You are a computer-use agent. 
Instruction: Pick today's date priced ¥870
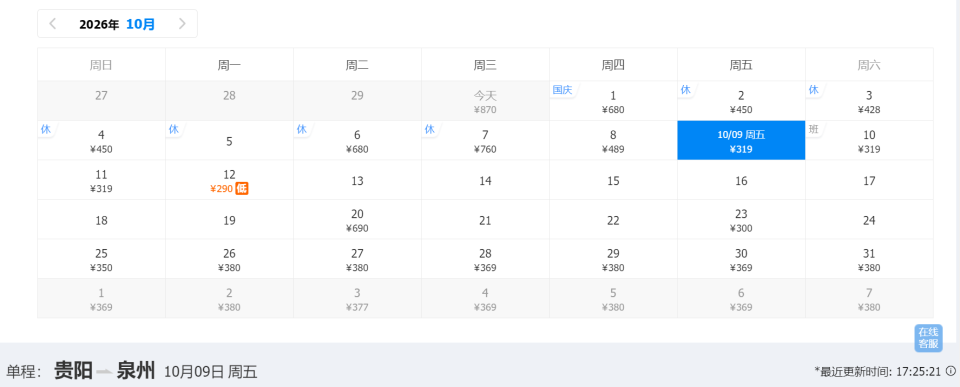(x=485, y=101)
